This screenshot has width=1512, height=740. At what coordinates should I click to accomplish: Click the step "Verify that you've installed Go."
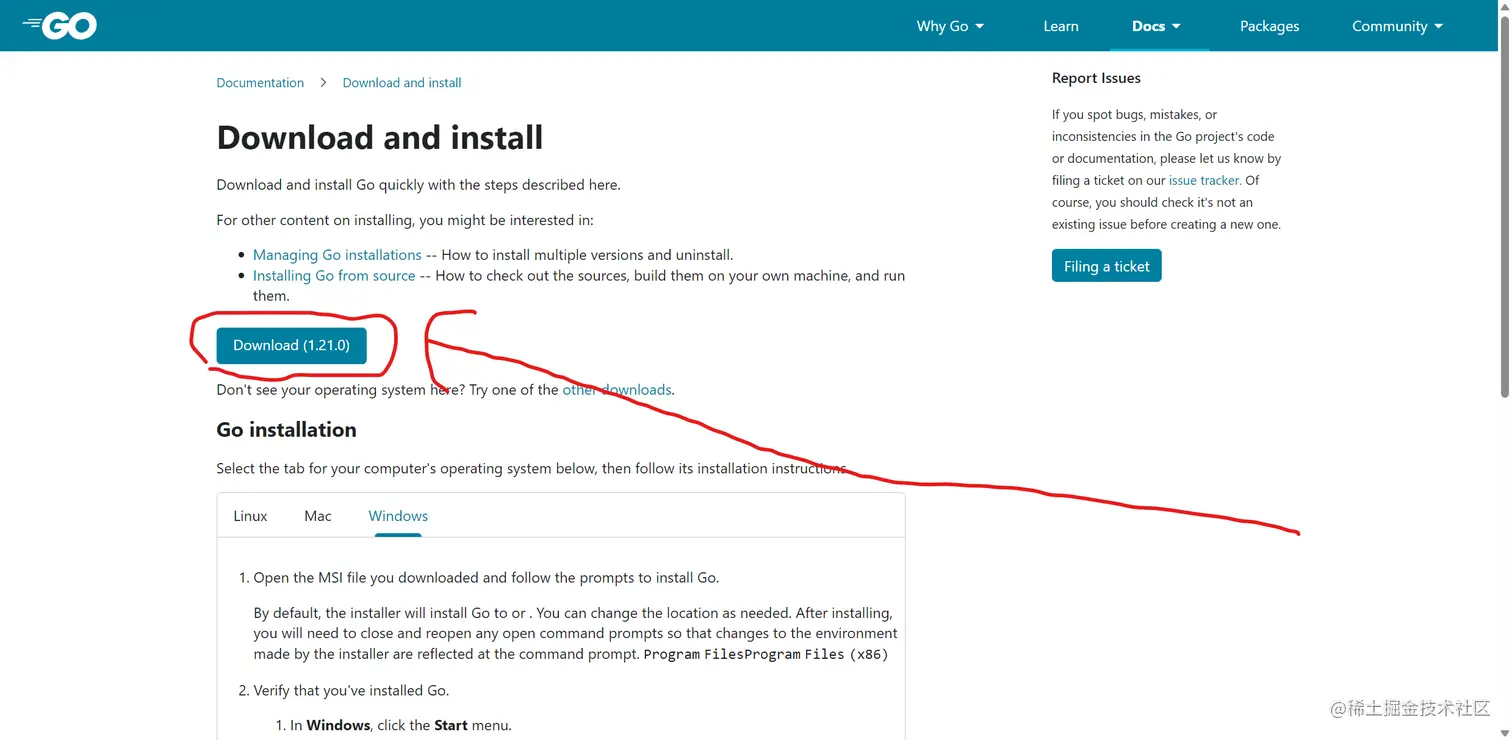[351, 691]
